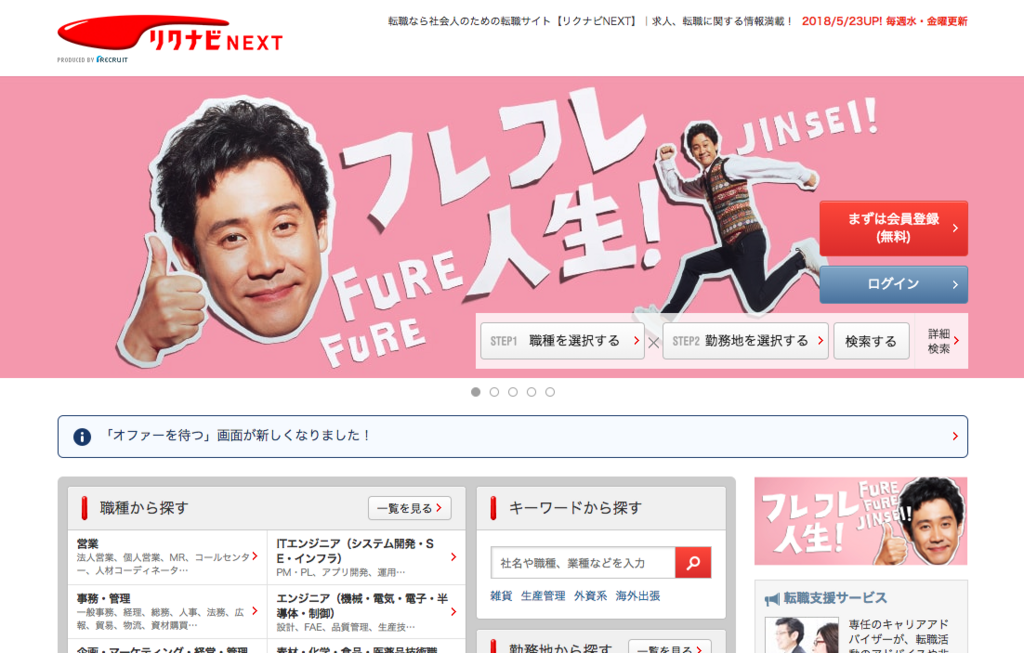Open STEP1 職種を選択する selector

click(562, 341)
